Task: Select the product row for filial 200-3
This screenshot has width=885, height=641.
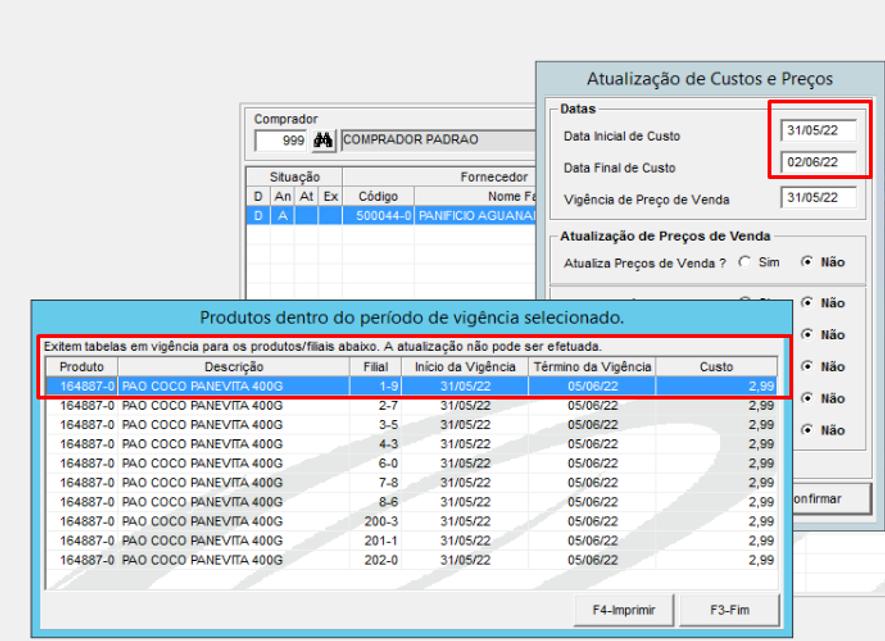Action: click(411, 521)
